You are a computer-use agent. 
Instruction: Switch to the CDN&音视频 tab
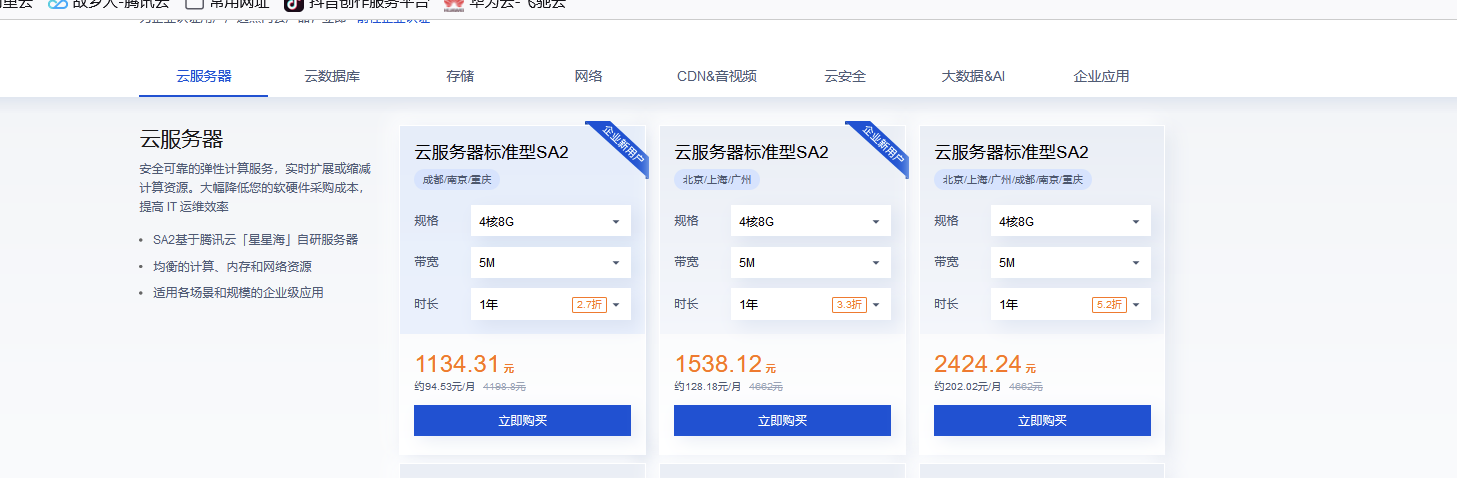point(716,76)
